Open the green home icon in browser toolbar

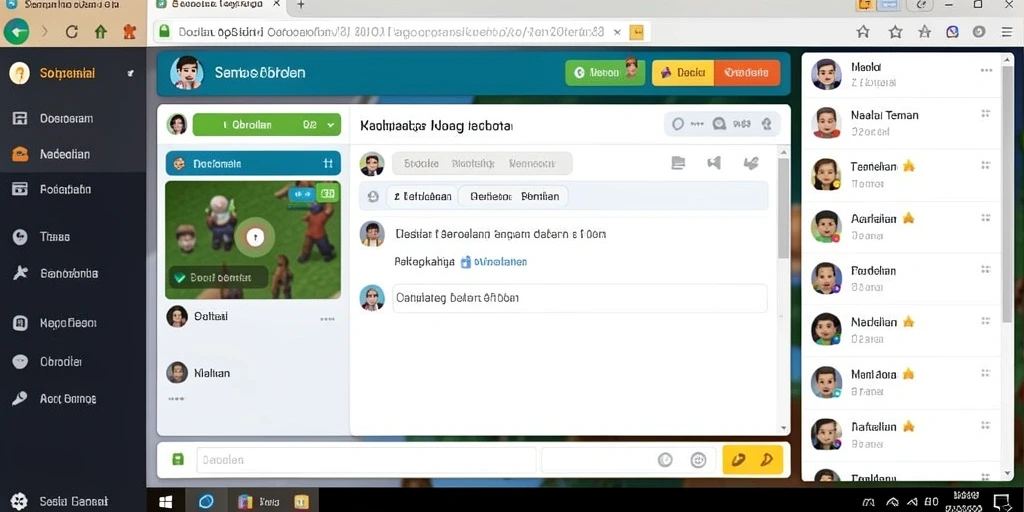coord(101,31)
